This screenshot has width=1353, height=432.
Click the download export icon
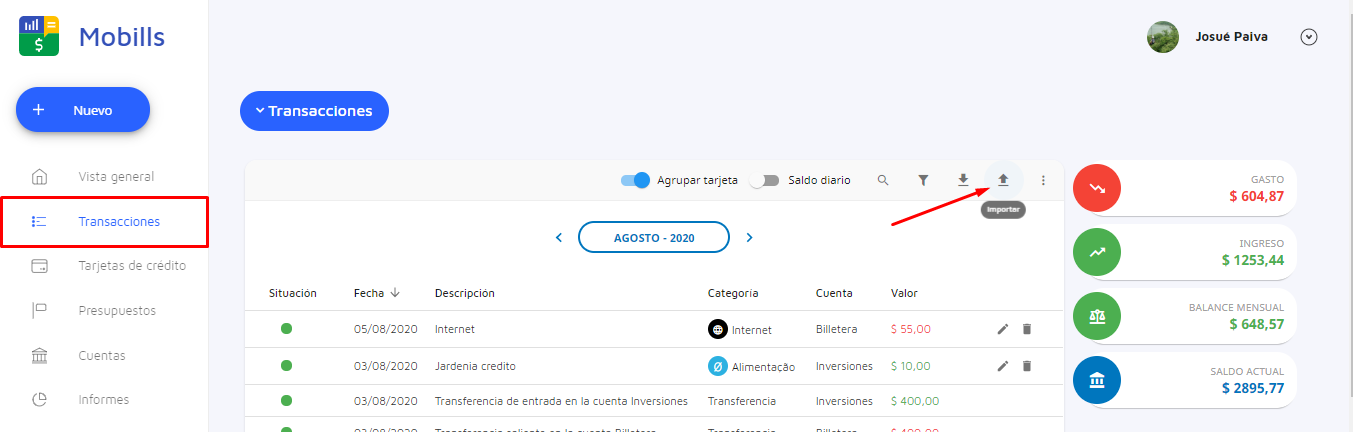(963, 180)
